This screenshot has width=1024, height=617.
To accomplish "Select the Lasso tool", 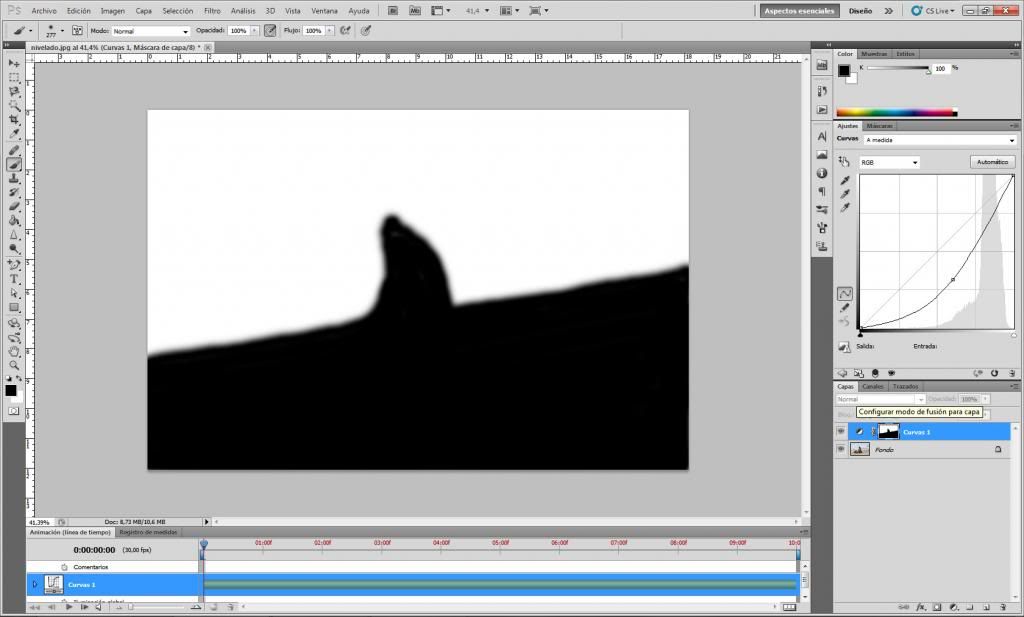I will pos(14,92).
